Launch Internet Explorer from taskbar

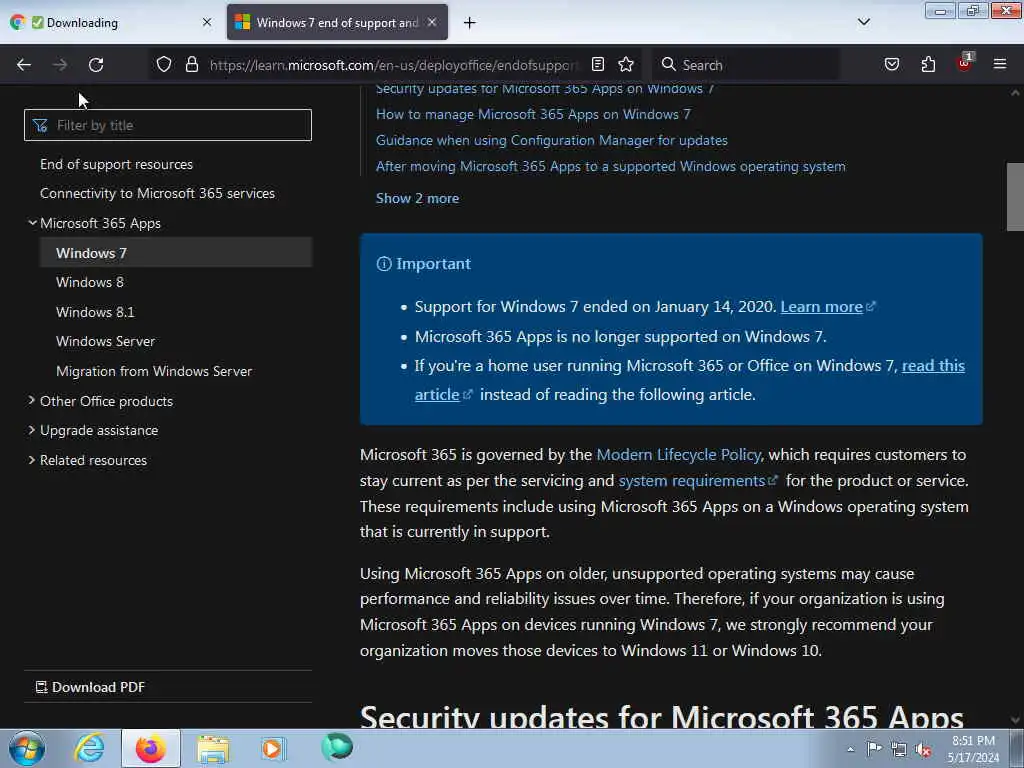click(89, 748)
